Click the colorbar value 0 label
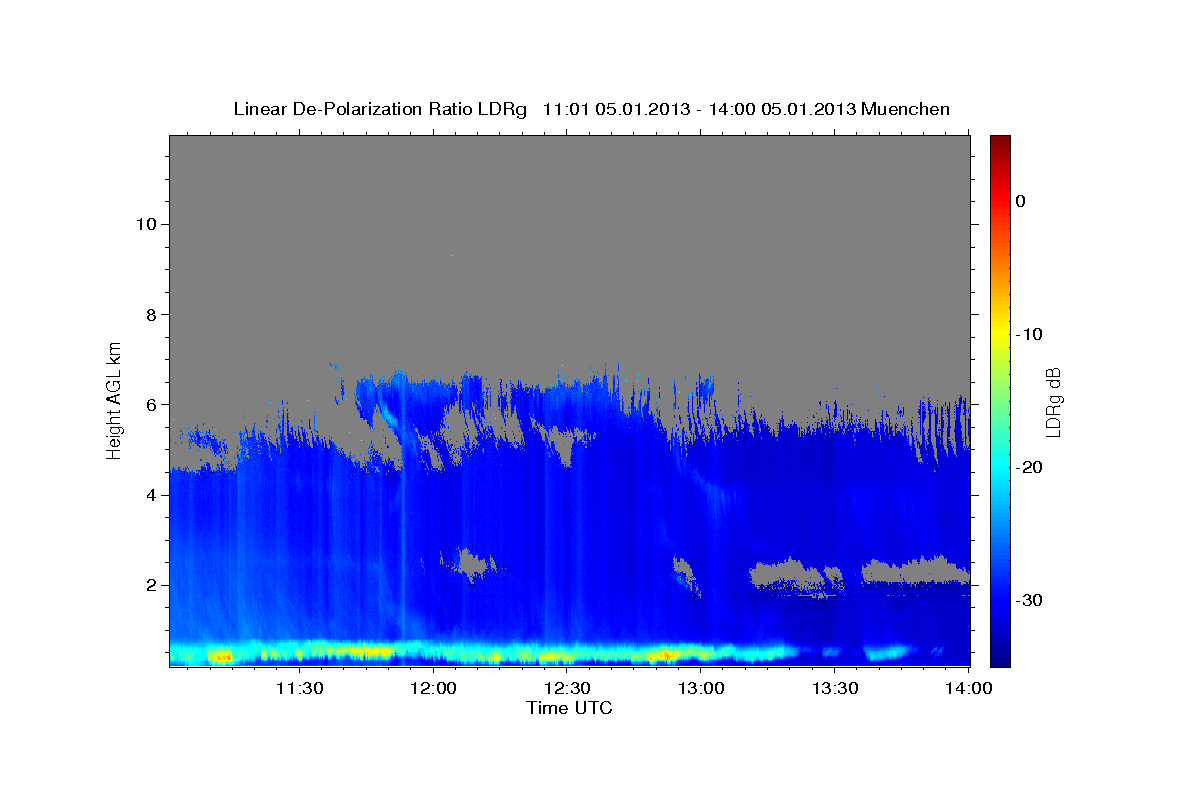The height and width of the screenshot is (800, 1200). pos(1021,201)
